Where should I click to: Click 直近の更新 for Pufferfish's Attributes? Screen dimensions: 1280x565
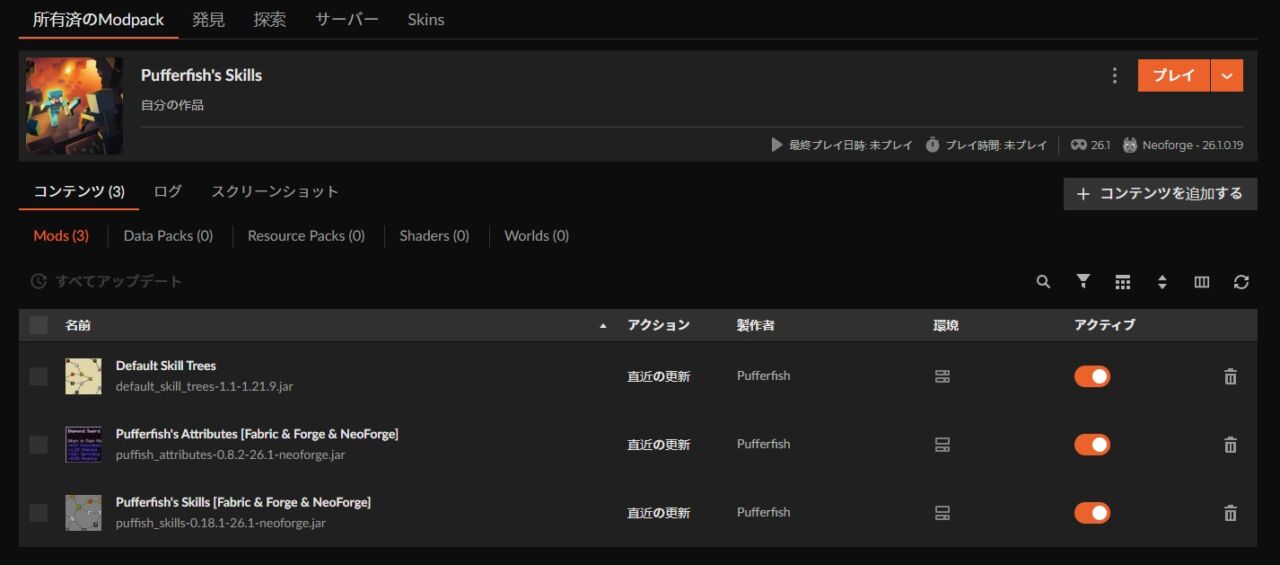click(x=658, y=444)
